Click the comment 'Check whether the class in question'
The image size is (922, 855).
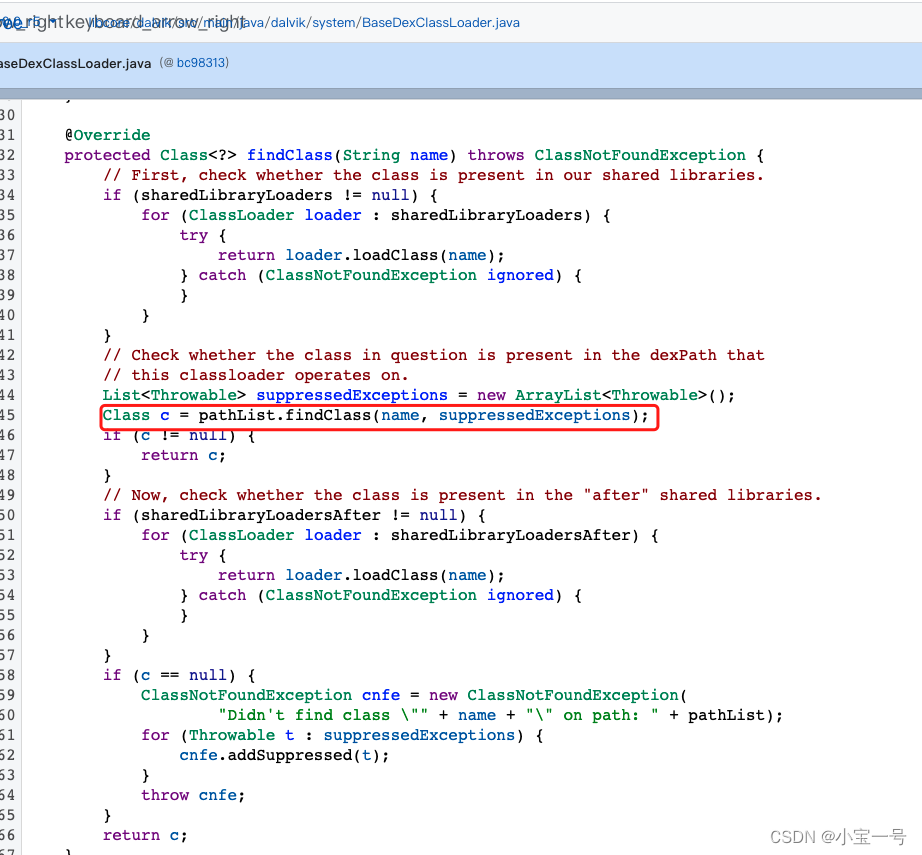(433, 355)
